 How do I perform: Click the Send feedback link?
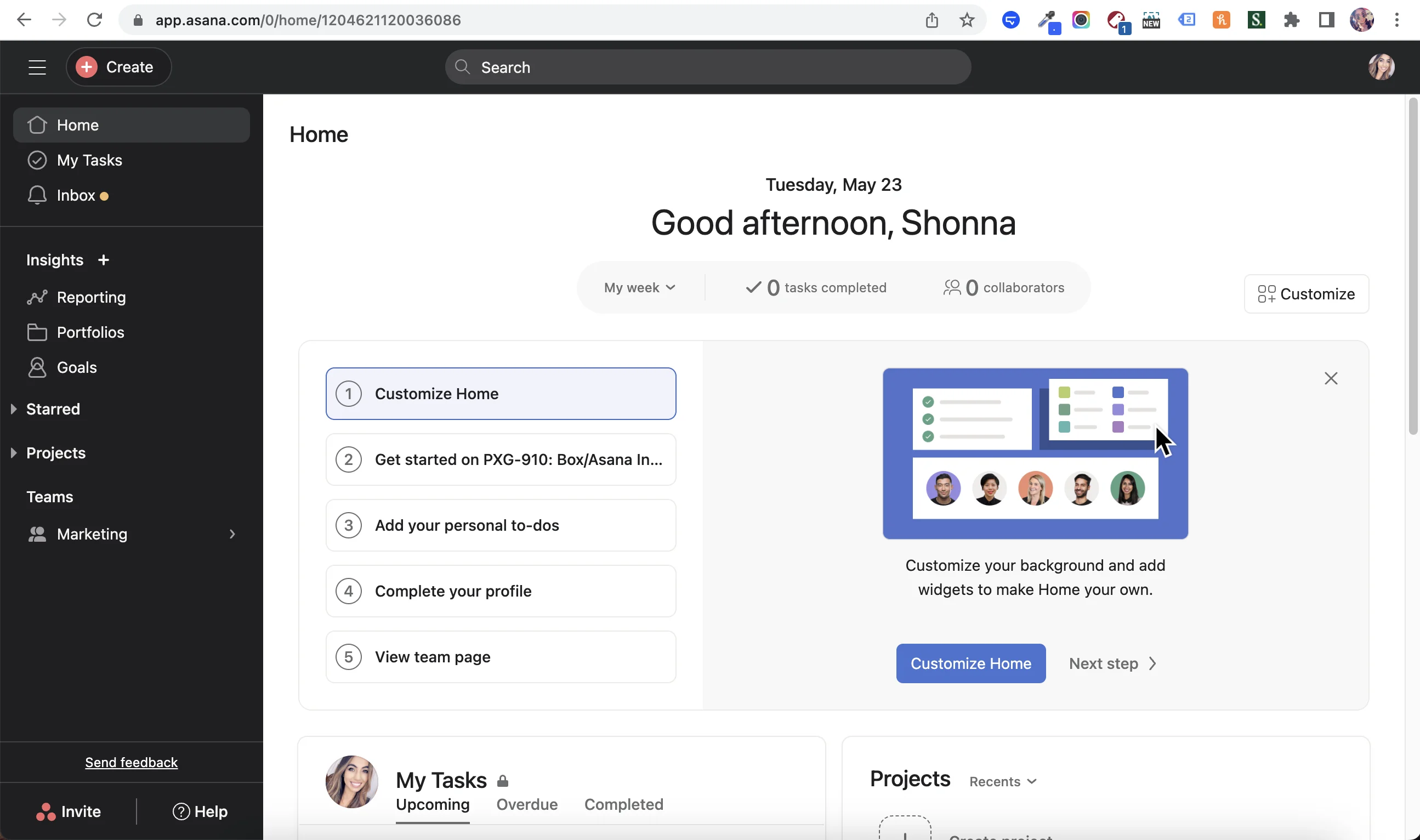click(131, 763)
